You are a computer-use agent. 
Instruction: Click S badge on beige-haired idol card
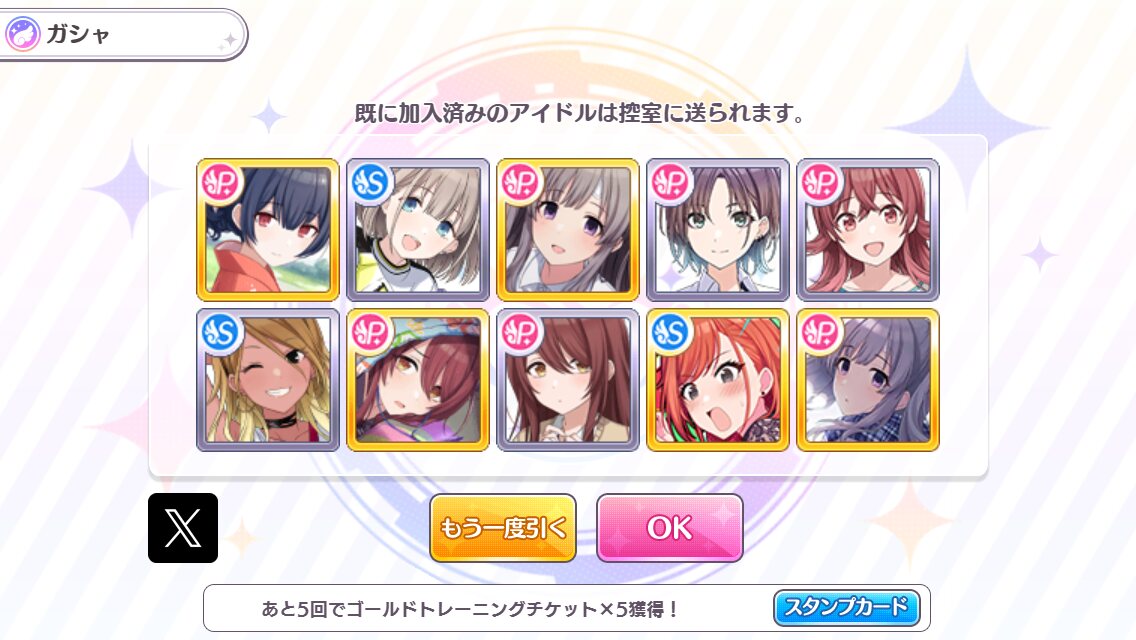pyautogui.click(x=371, y=183)
